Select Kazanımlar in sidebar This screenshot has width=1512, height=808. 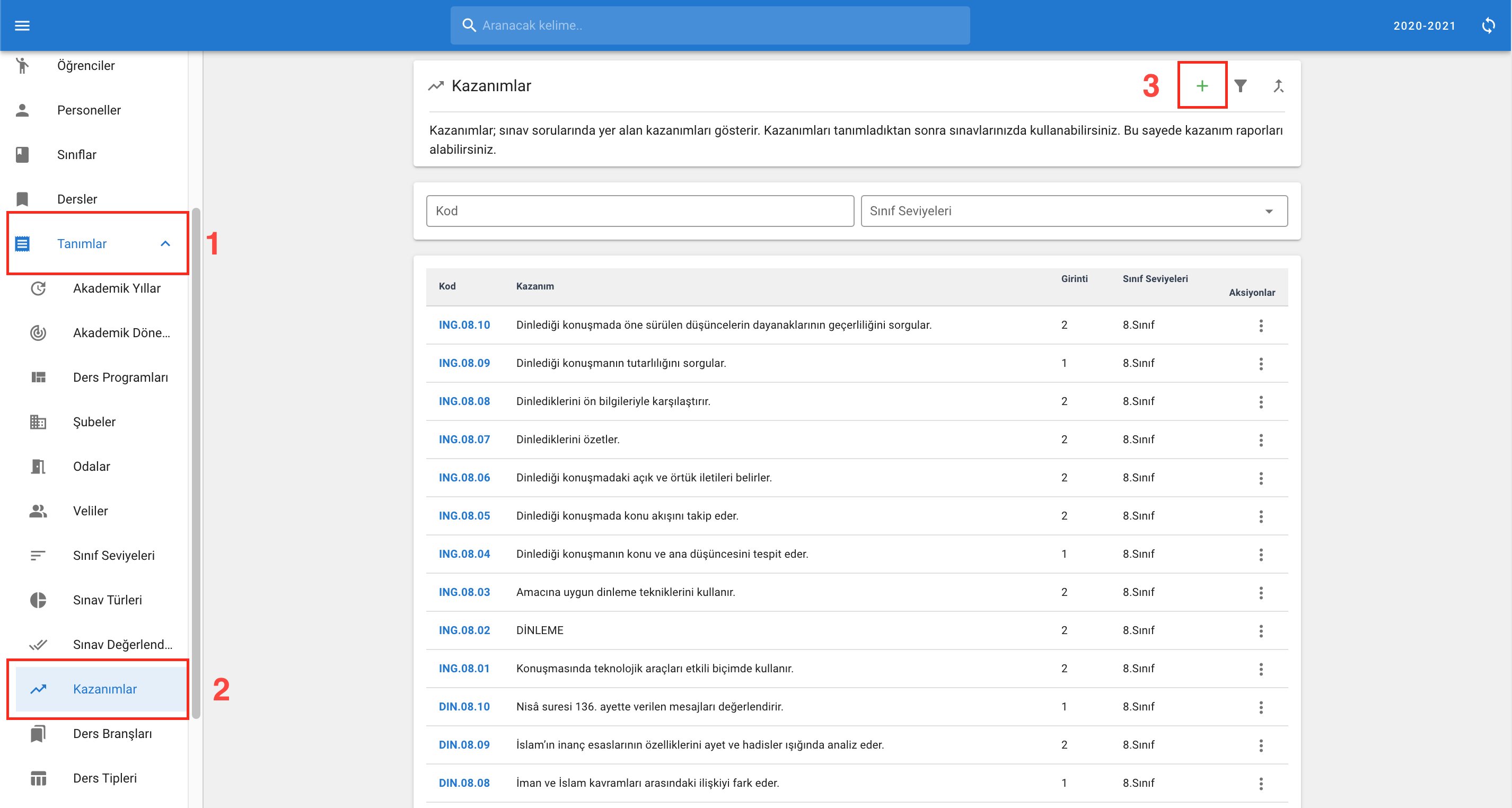(101, 689)
